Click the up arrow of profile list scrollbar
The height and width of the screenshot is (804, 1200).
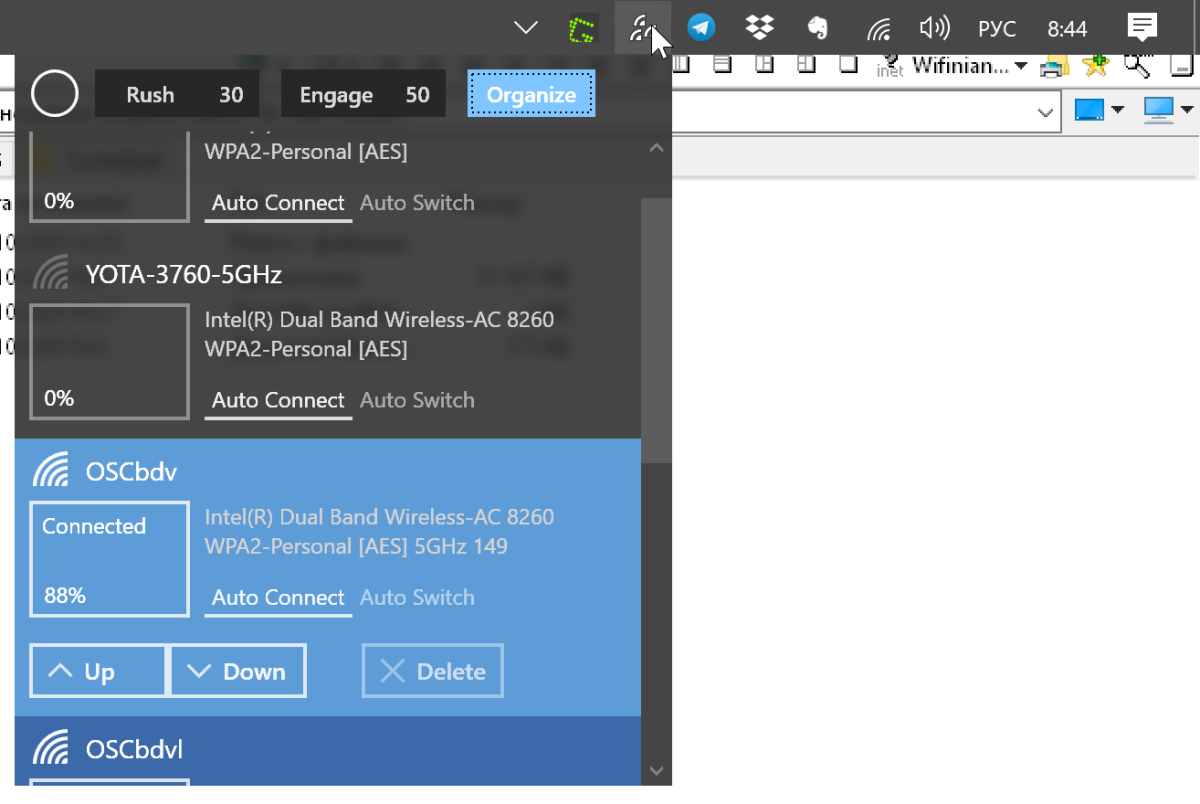point(656,148)
